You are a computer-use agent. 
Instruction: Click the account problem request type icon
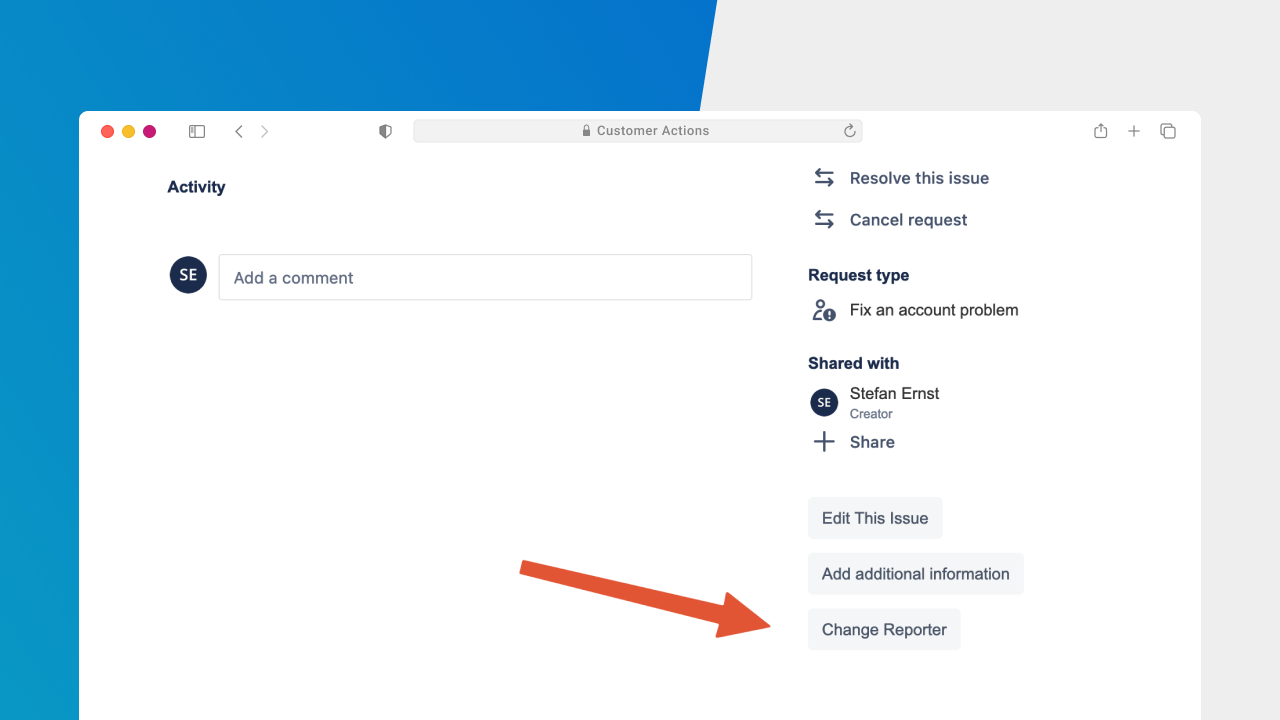point(824,310)
